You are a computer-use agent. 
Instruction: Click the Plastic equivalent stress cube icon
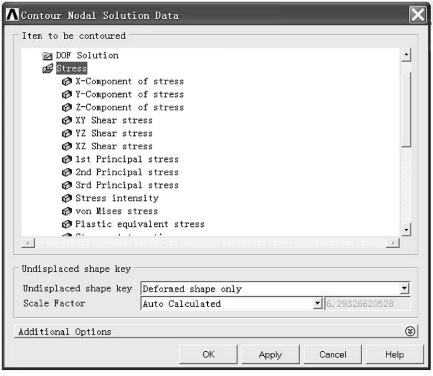[x=67, y=225]
